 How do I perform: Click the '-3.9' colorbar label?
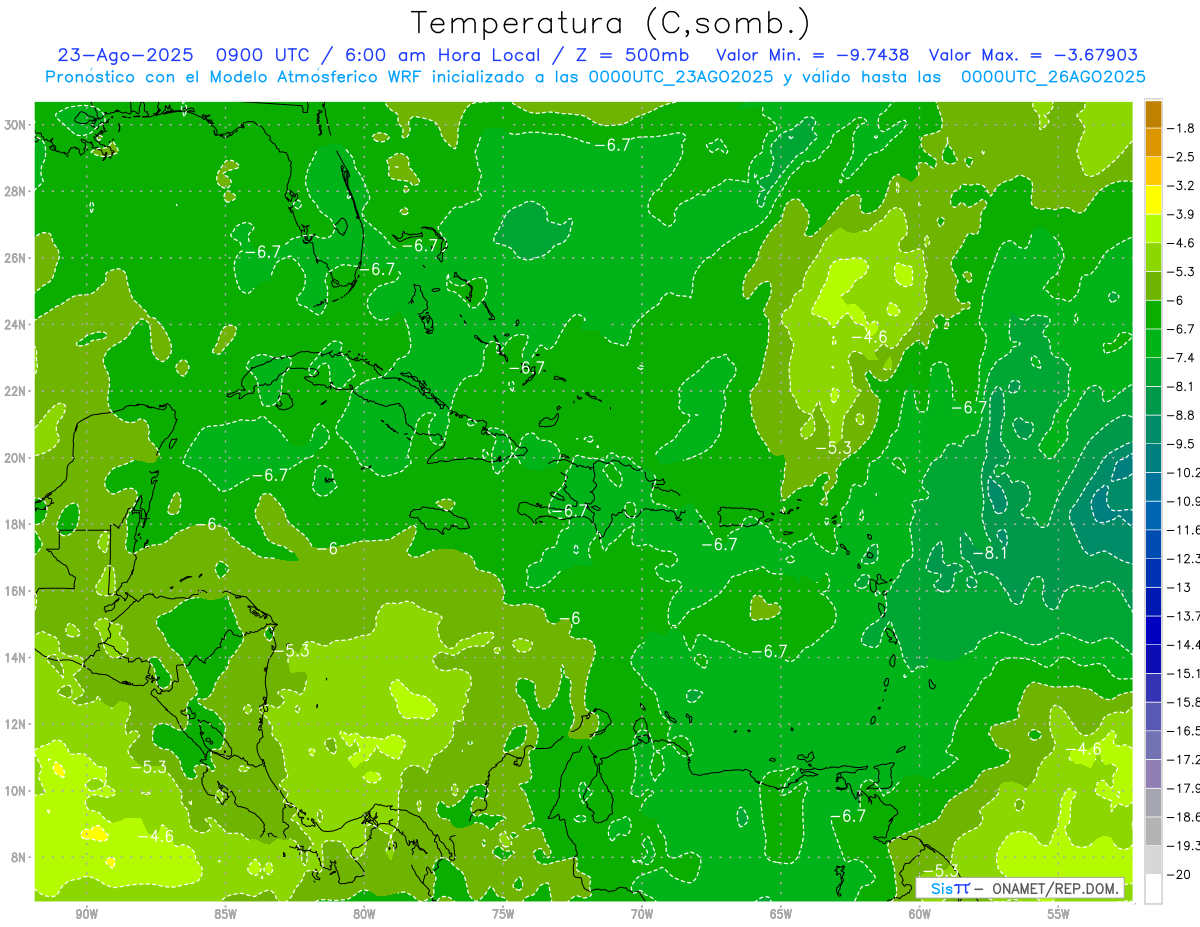coord(1182,214)
